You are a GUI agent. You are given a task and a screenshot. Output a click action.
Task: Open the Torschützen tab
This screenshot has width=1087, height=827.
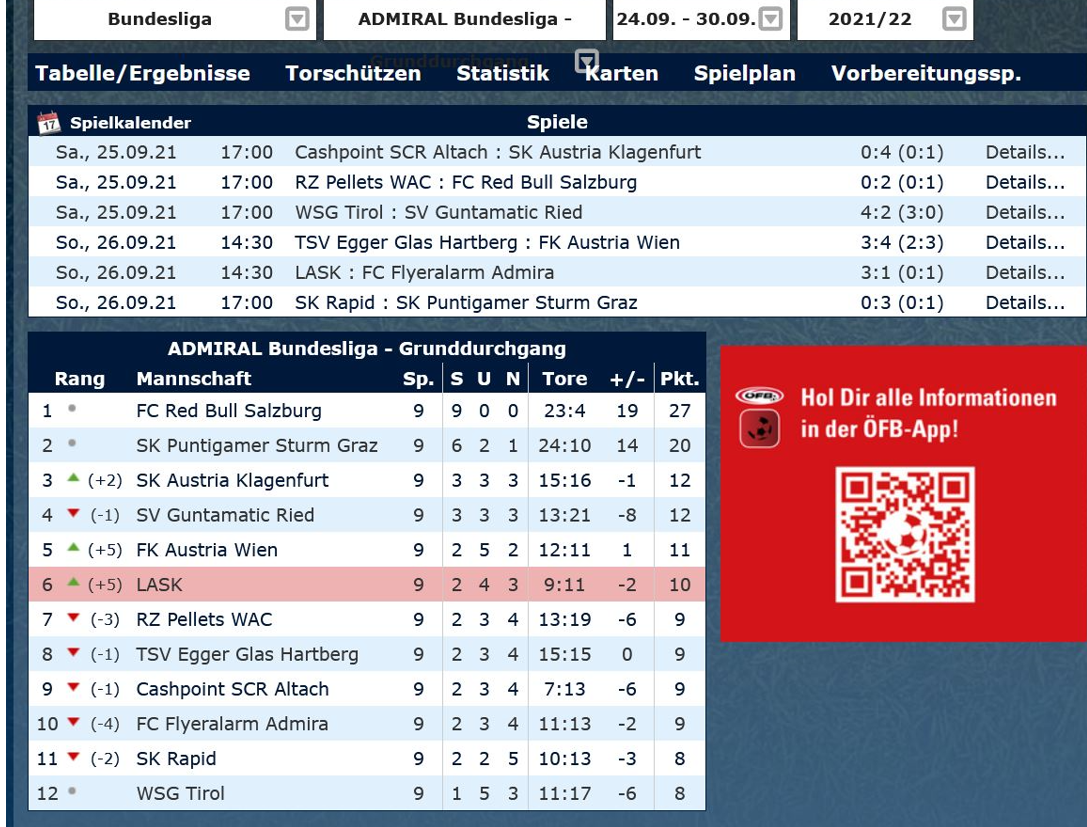(x=353, y=73)
